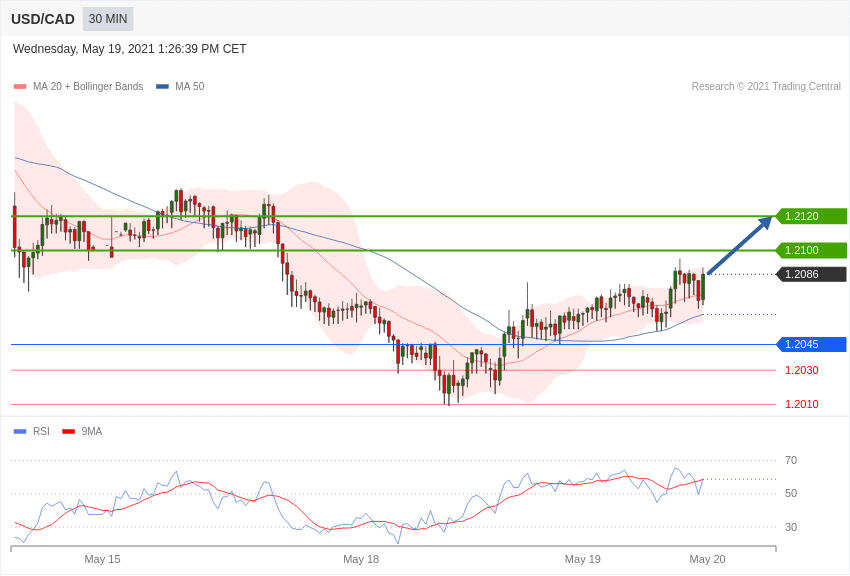Screen dimensions: 850x576
Task: Click the 1.2120 green resistance price tag
Action: coord(812,216)
